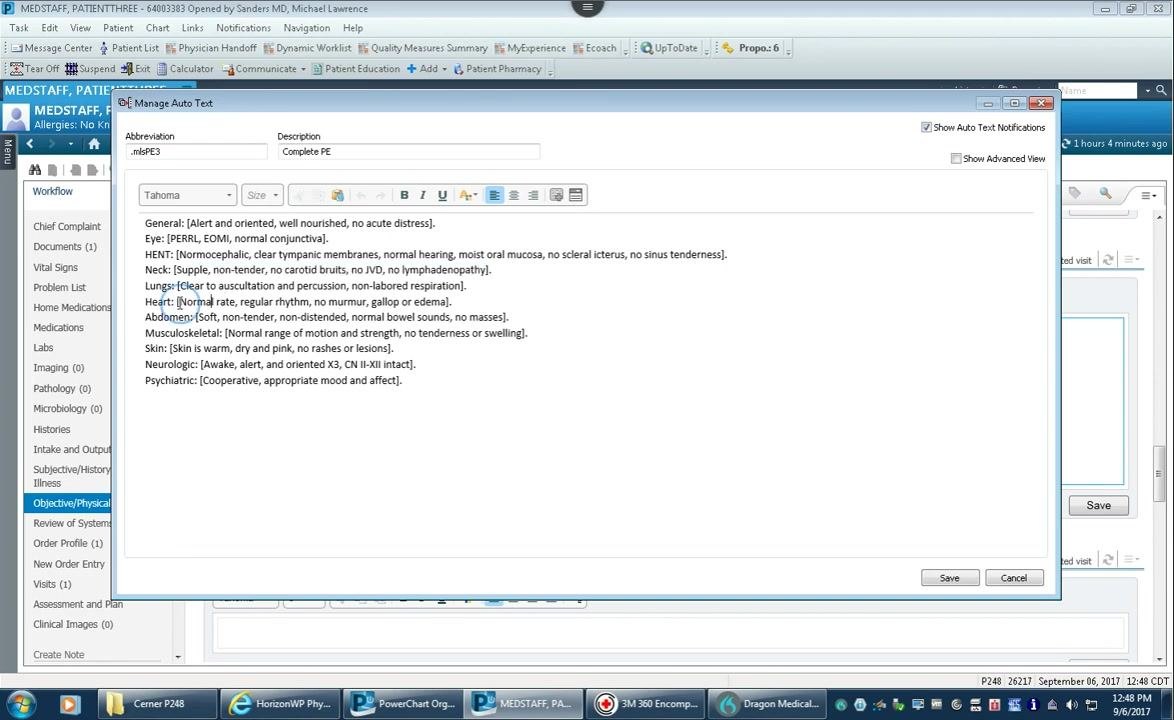The width and height of the screenshot is (1174, 720).
Task: Center align the auto text
Action: click(514, 195)
